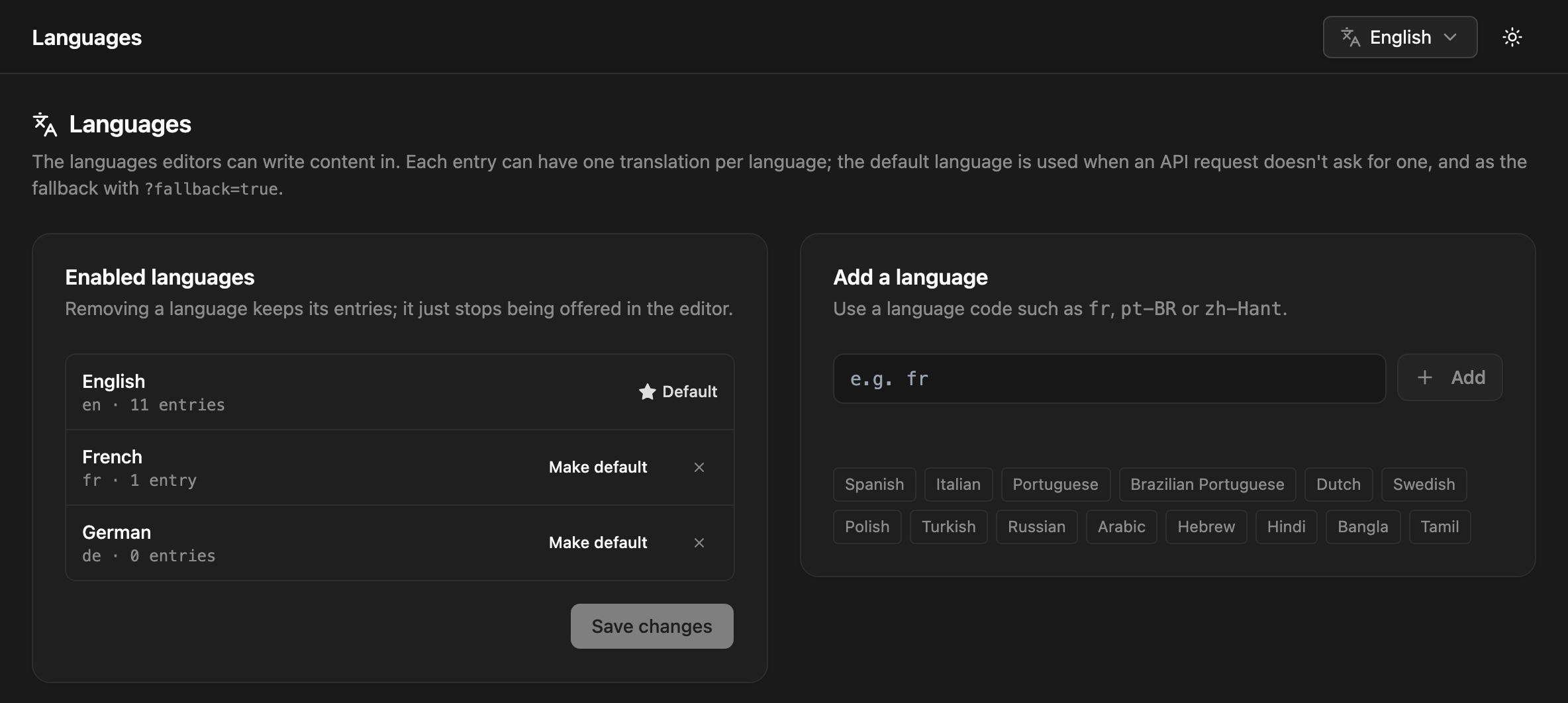Click the Languages title in top bar
The width and height of the screenshot is (1568, 703).
click(87, 38)
